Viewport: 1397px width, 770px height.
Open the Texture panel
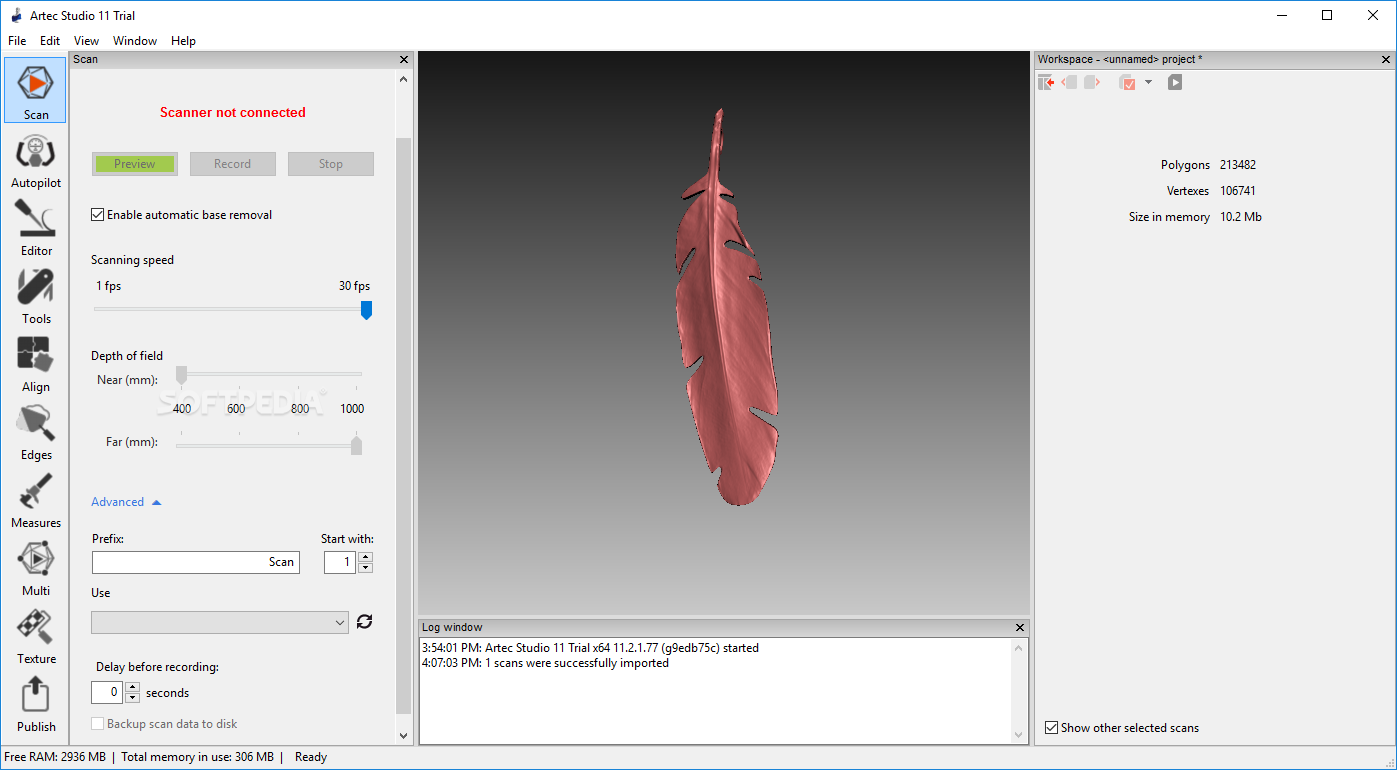pyautogui.click(x=36, y=634)
